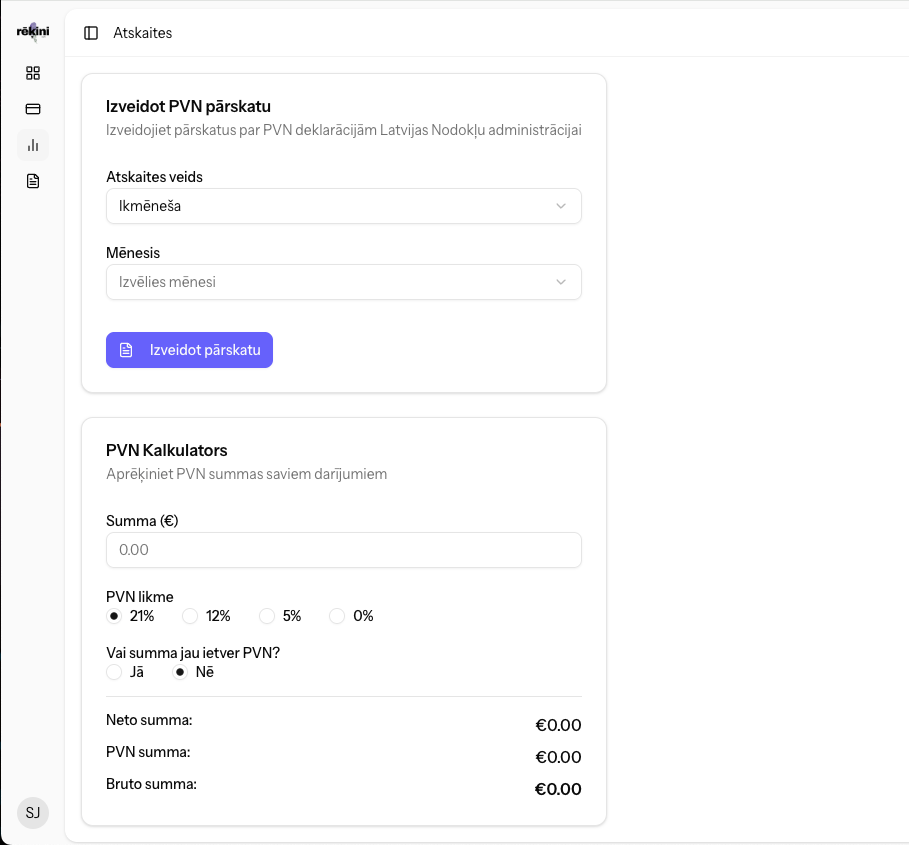
Task: Select the 12% PVN rate
Action: click(190, 616)
